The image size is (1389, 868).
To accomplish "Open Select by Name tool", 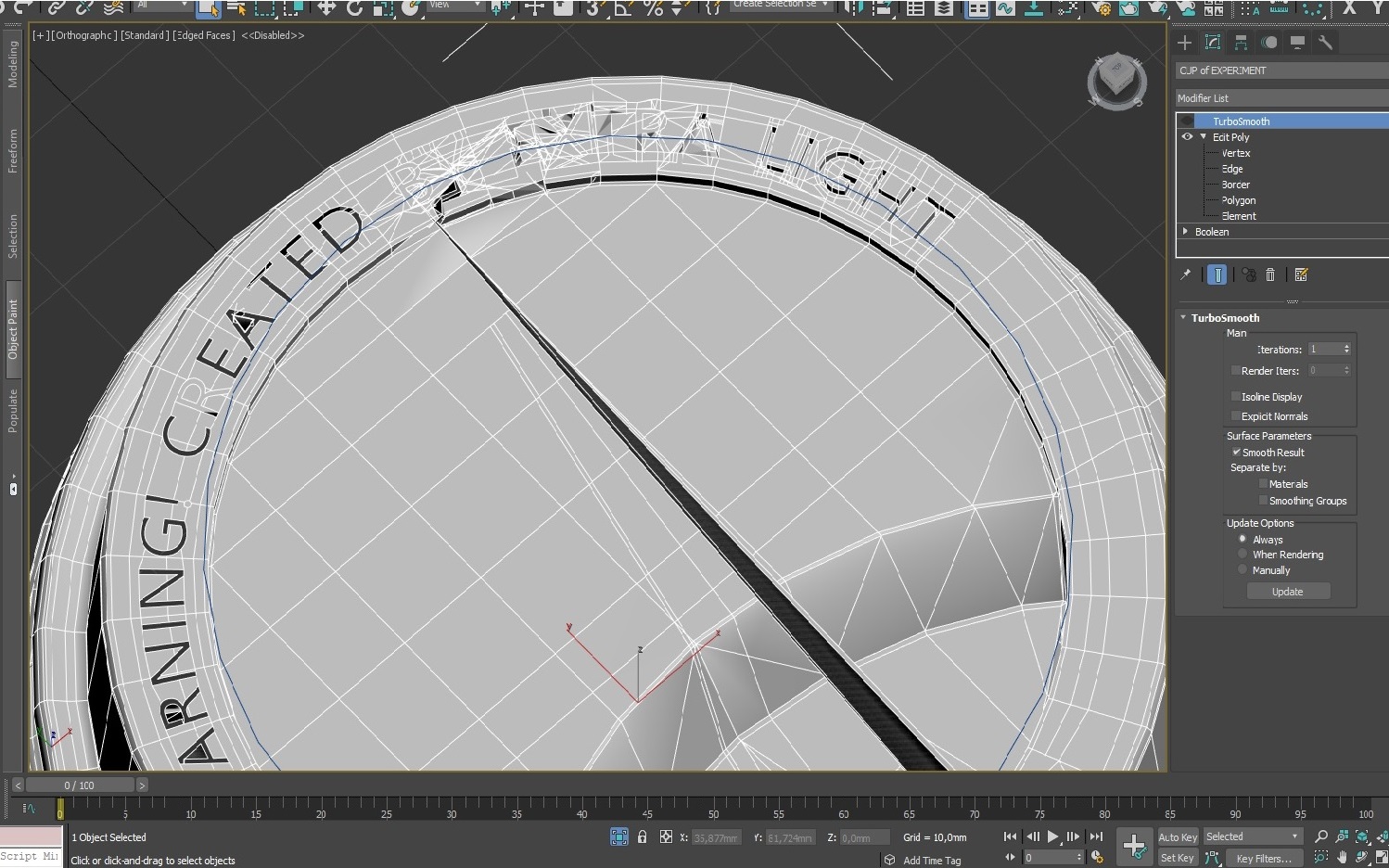I will pyautogui.click(x=236, y=8).
